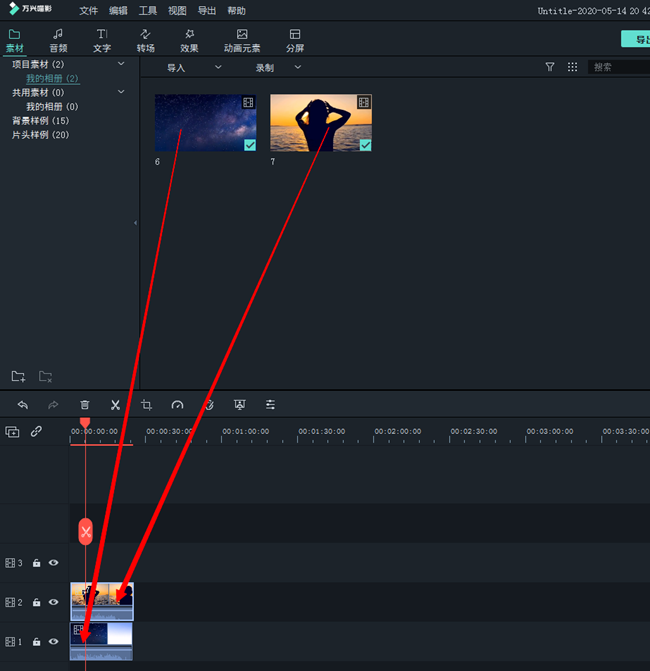650x671 pixels.
Task: Toggle the link chain icon beside add track
Action: (36, 432)
